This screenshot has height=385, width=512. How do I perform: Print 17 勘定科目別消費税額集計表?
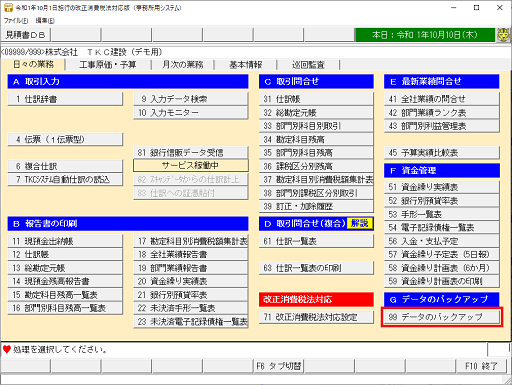191,241
